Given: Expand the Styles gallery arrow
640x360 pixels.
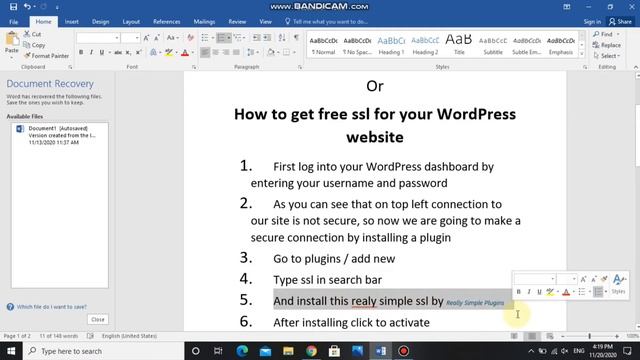Looking at the screenshot, I should tap(582, 53).
